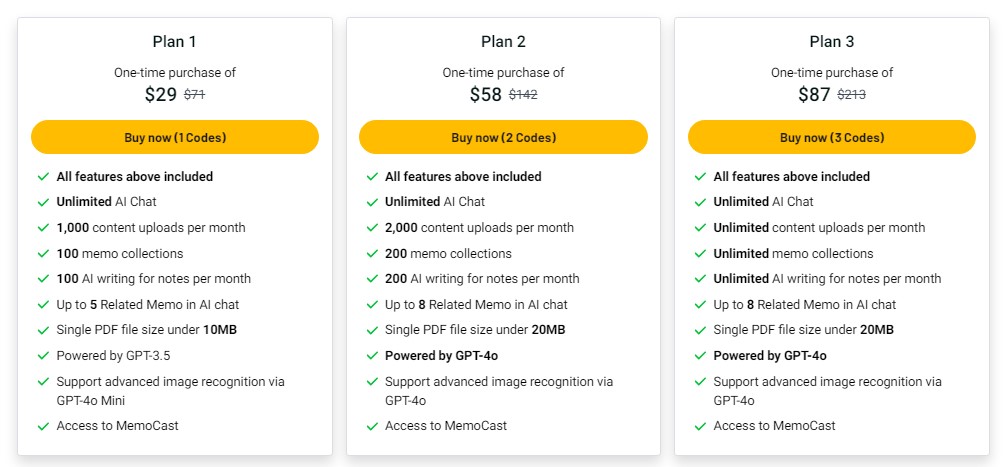Click checkmark next to 200 memo collections
This screenshot has height=467, width=1005.
coord(371,254)
